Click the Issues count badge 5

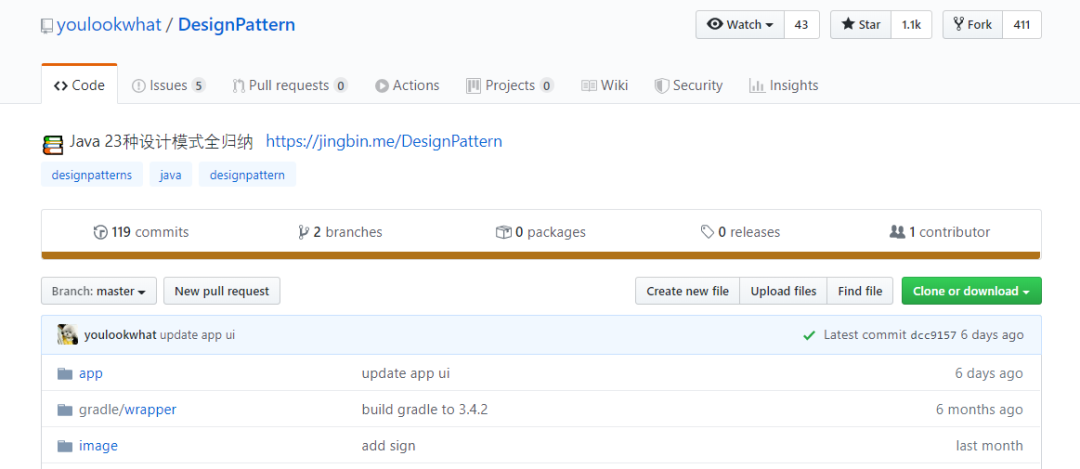click(198, 86)
